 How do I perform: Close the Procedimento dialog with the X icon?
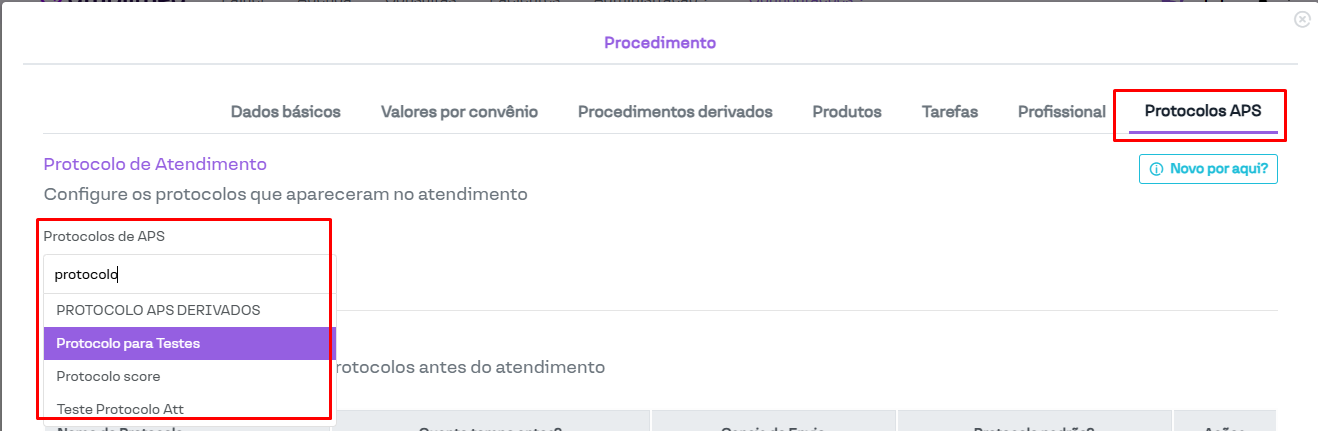click(x=1302, y=20)
